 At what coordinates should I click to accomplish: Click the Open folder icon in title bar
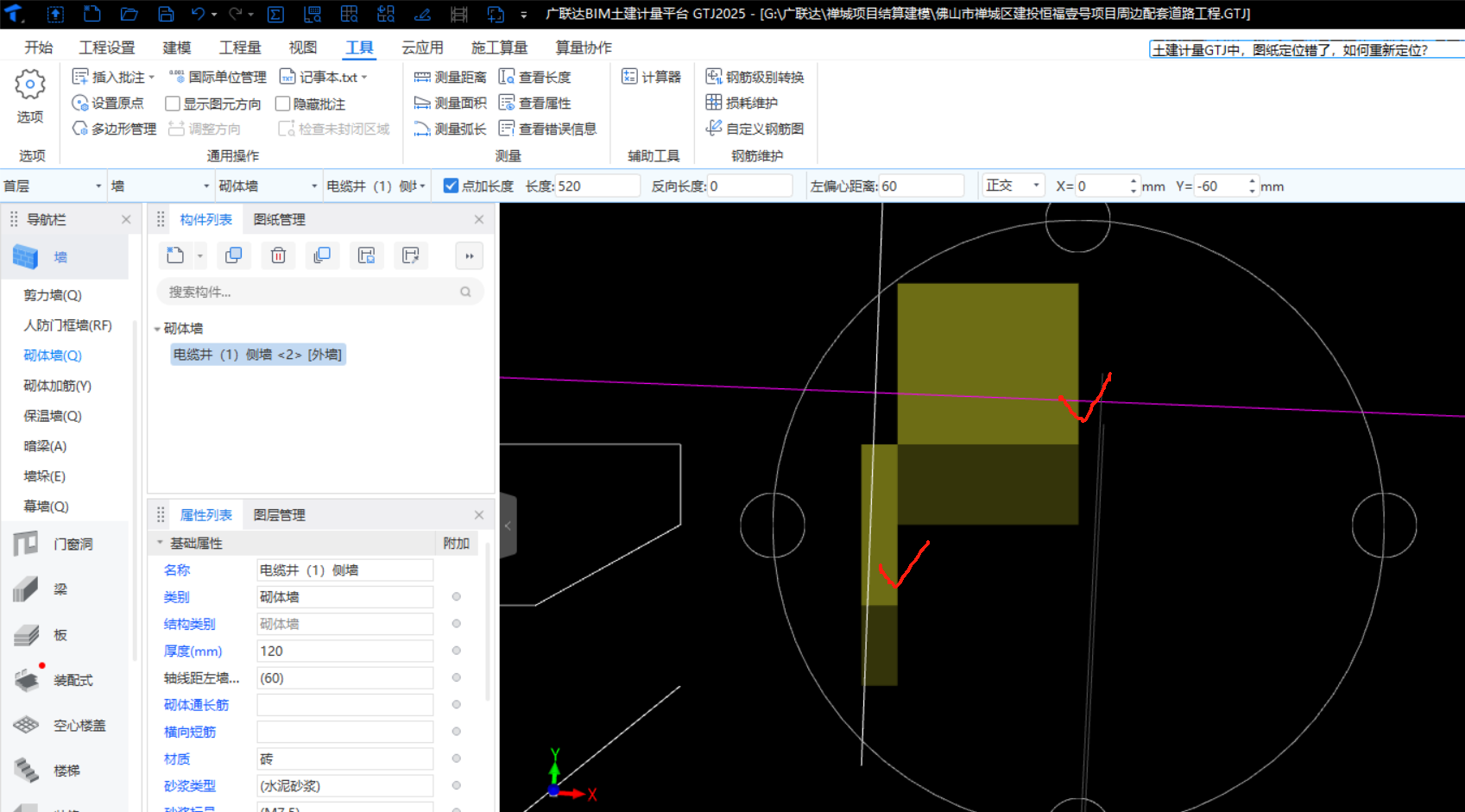pyautogui.click(x=129, y=14)
